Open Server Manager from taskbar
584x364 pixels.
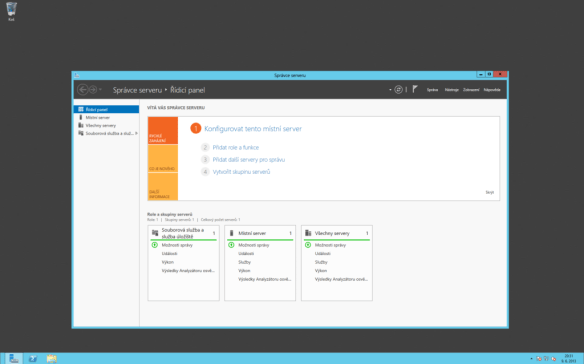pyautogui.click(x=14, y=358)
